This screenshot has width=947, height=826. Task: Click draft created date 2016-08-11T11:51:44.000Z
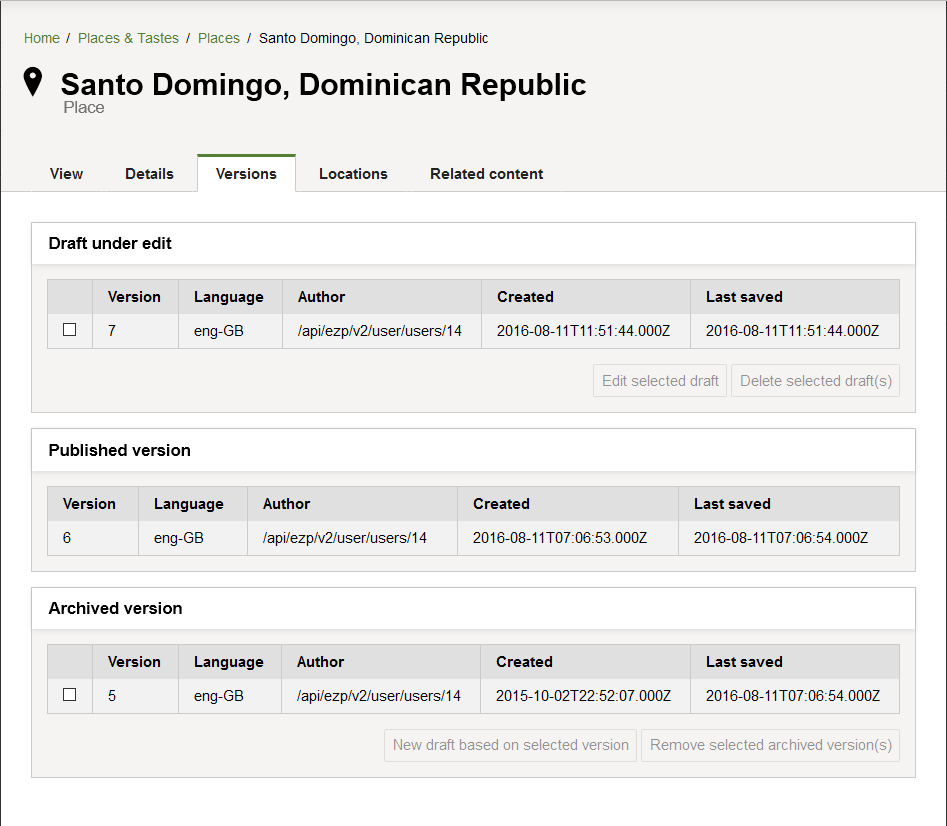[x=583, y=331]
